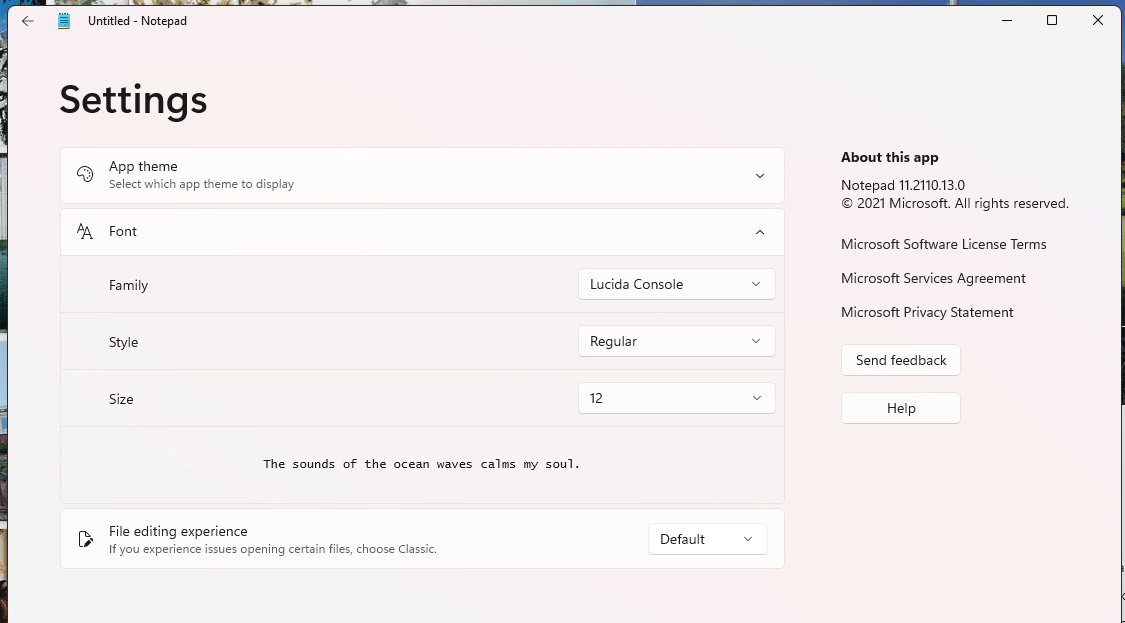
Task: Minimize the Notepad window
Action: (1006, 20)
